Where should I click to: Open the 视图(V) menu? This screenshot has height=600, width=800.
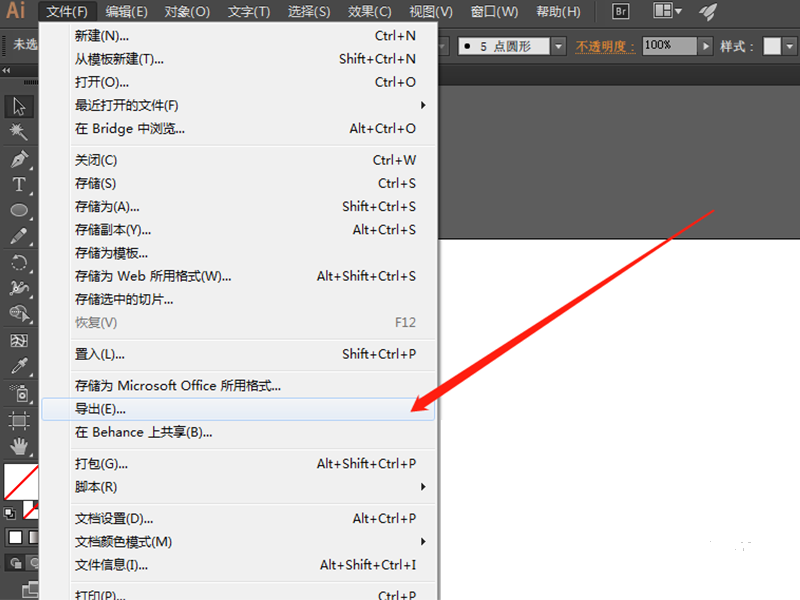[x=431, y=11]
